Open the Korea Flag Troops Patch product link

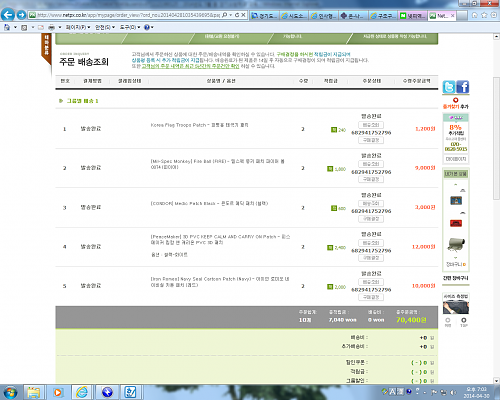tap(199, 125)
